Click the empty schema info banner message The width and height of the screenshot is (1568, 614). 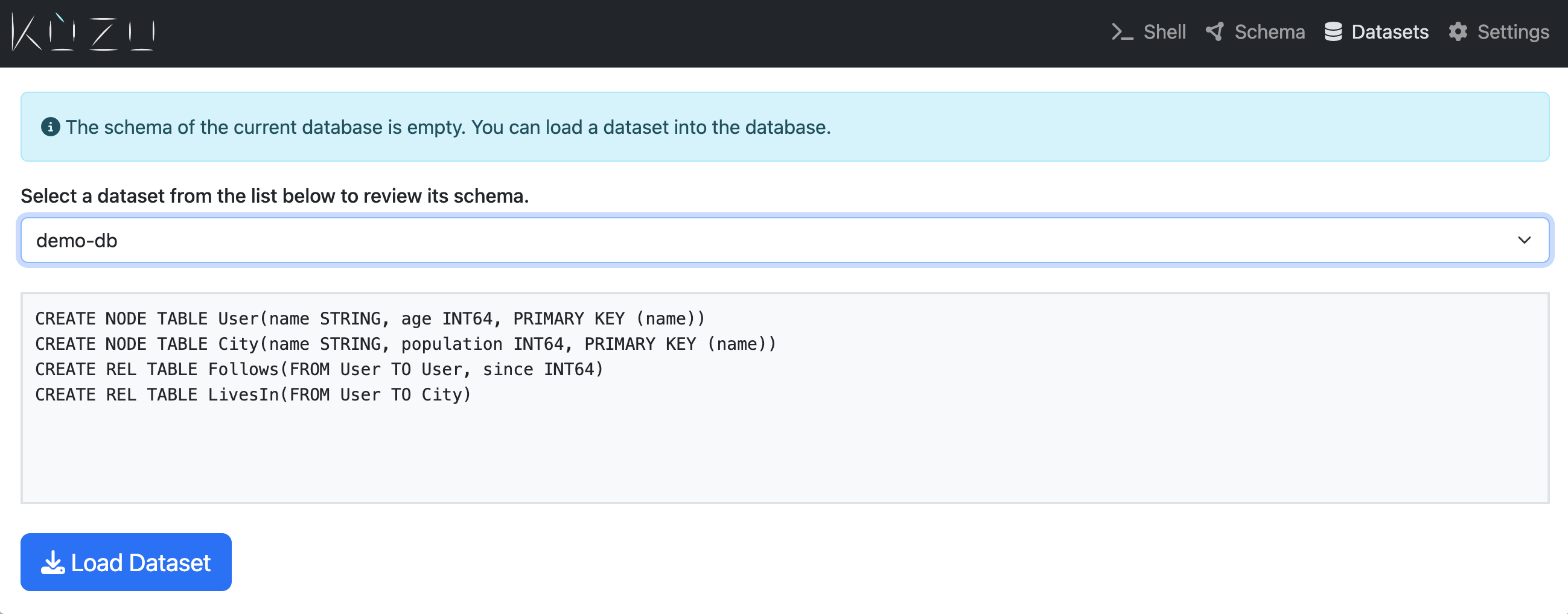[447, 127]
